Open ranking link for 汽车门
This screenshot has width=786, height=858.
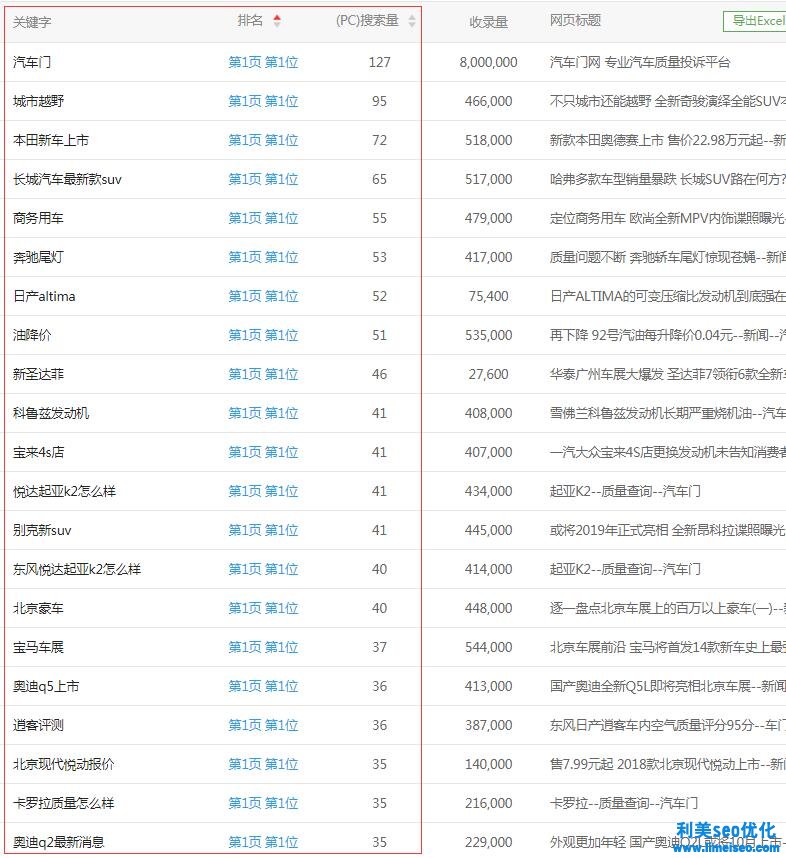(x=263, y=62)
